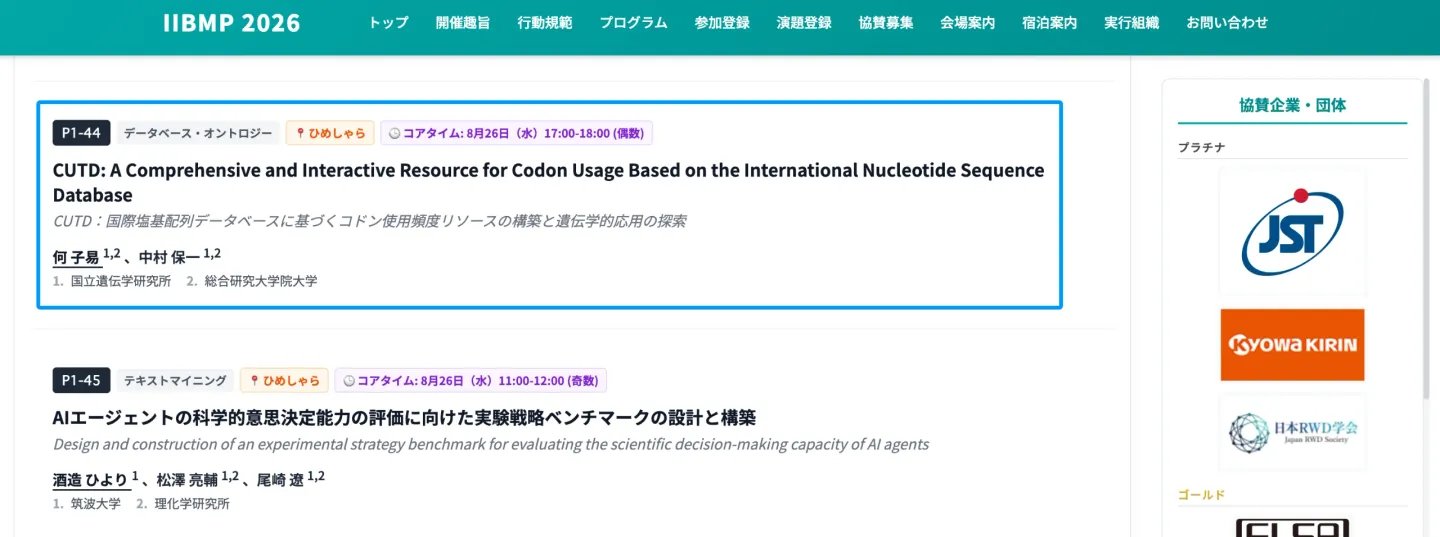The width and height of the screenshot is (1440, 537).
Task: Click the ひめしゃら location tag on P1-45
Action: coord(284,380)
